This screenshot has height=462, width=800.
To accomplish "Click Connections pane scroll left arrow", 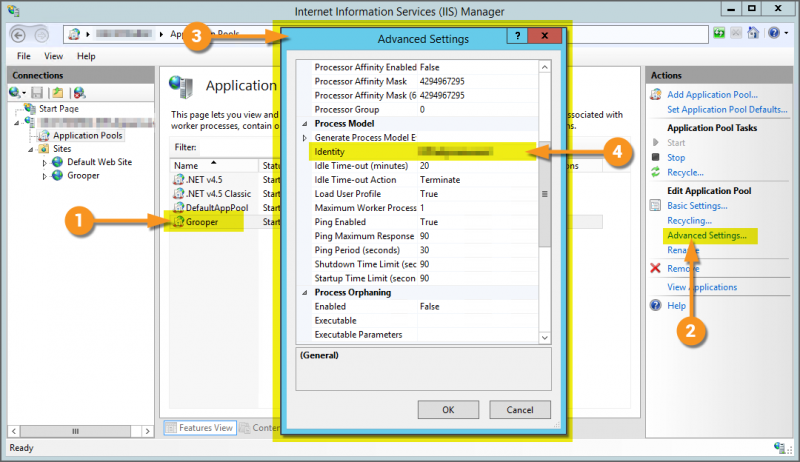I will 14,431.
